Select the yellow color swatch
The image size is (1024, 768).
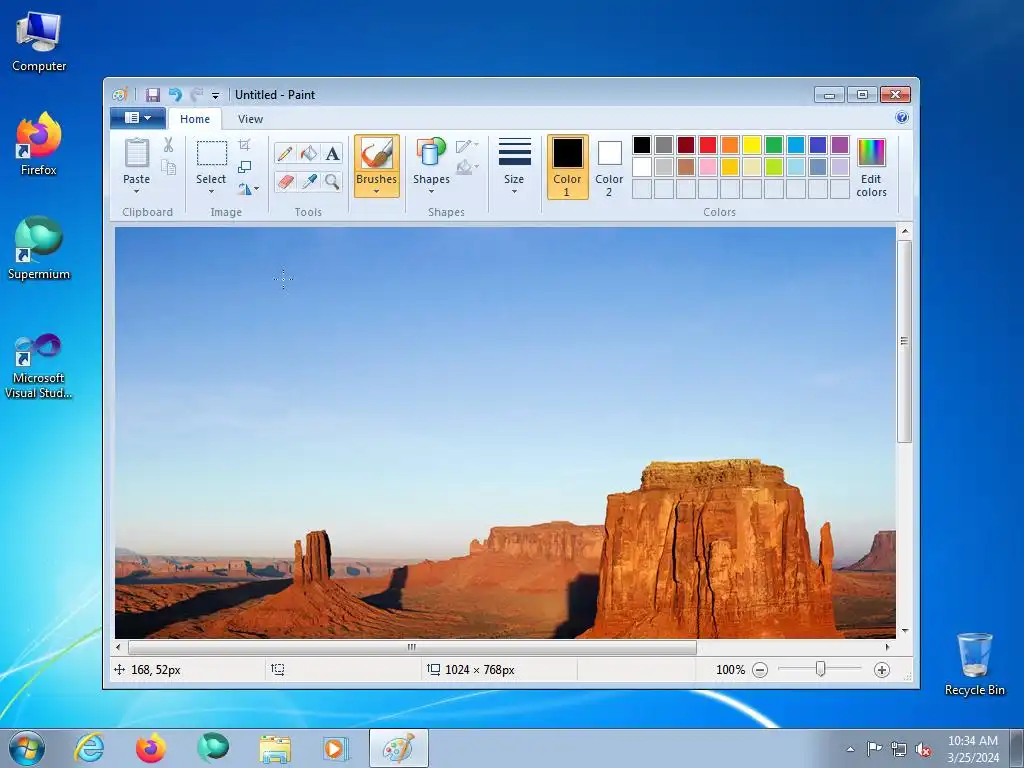pos(752,145)
